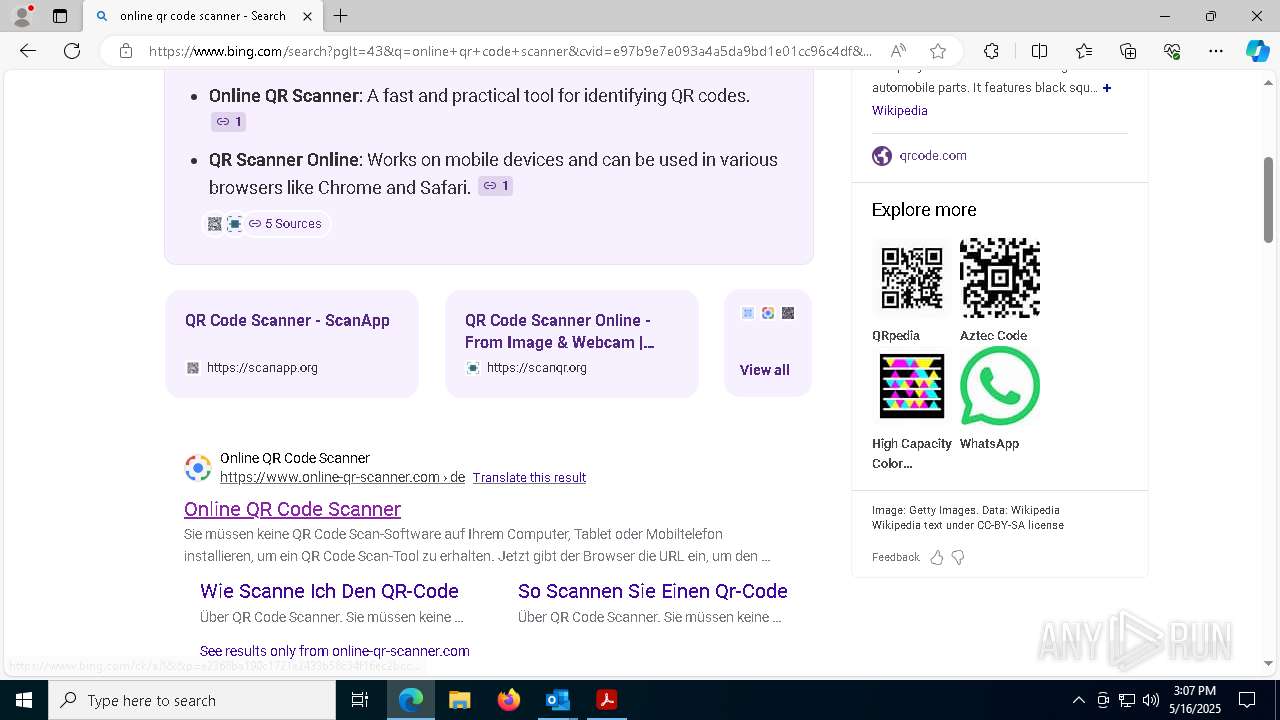Reload the page with the refresh icon
This screenshot has height=720, width=1280.
[72, 51]
